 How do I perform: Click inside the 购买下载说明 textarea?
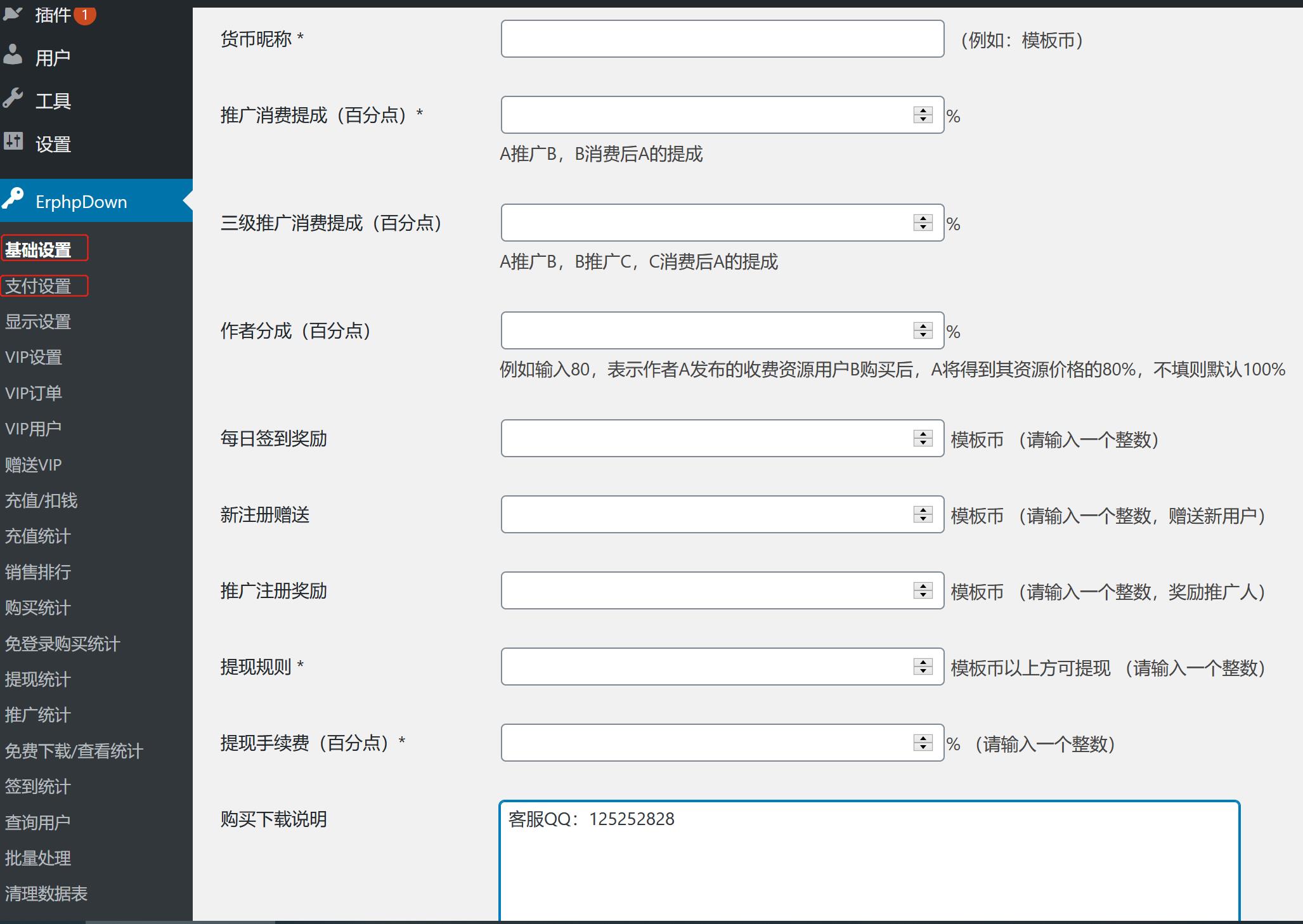click(x=869, y=861)
